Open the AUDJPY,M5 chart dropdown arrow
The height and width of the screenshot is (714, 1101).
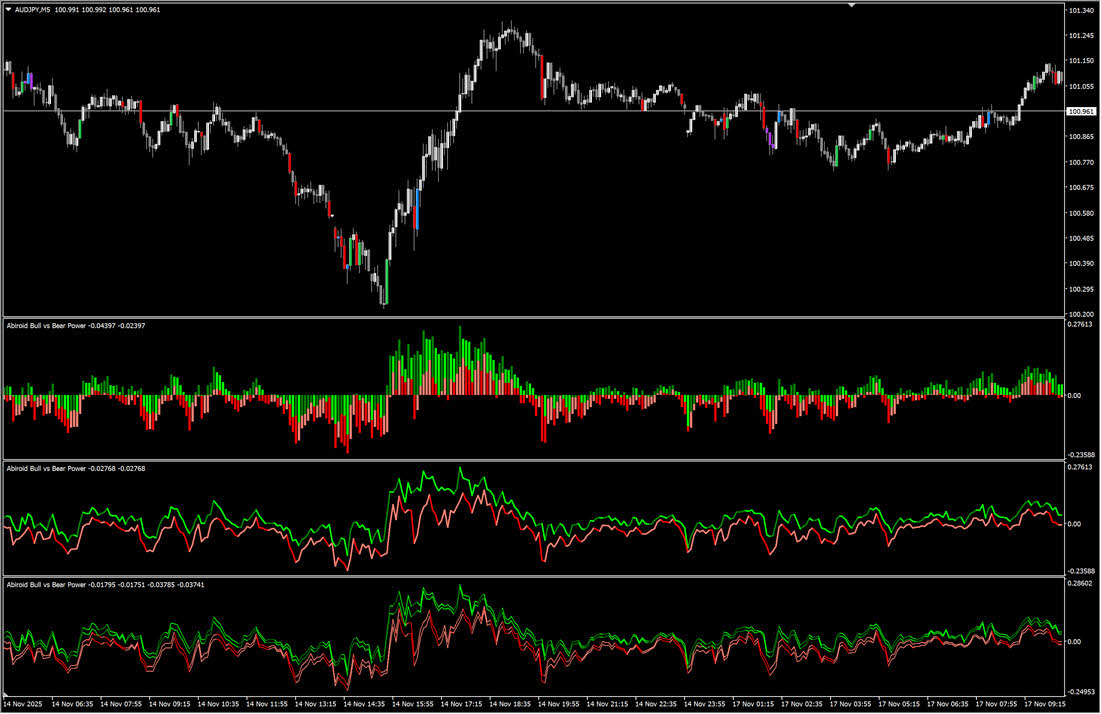9,9
